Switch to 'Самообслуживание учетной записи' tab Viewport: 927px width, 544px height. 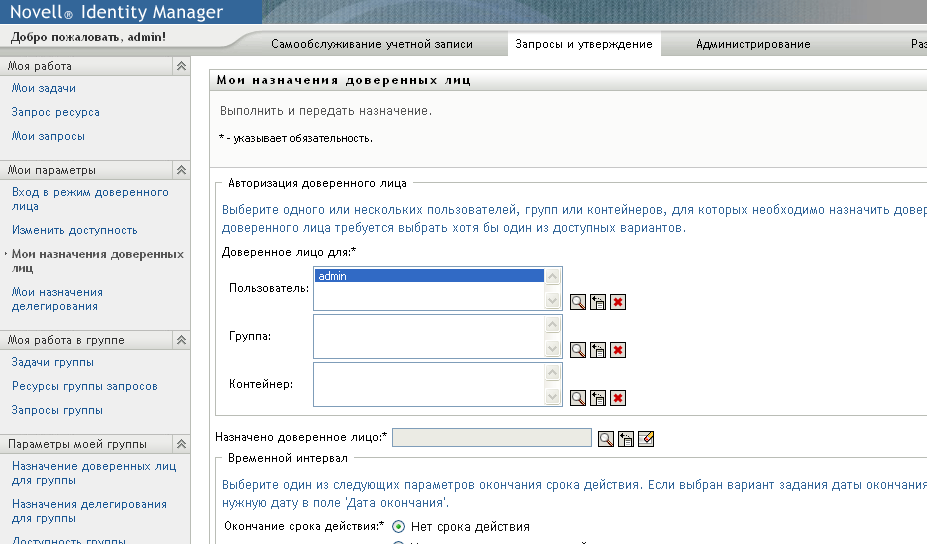pos(372,44)
